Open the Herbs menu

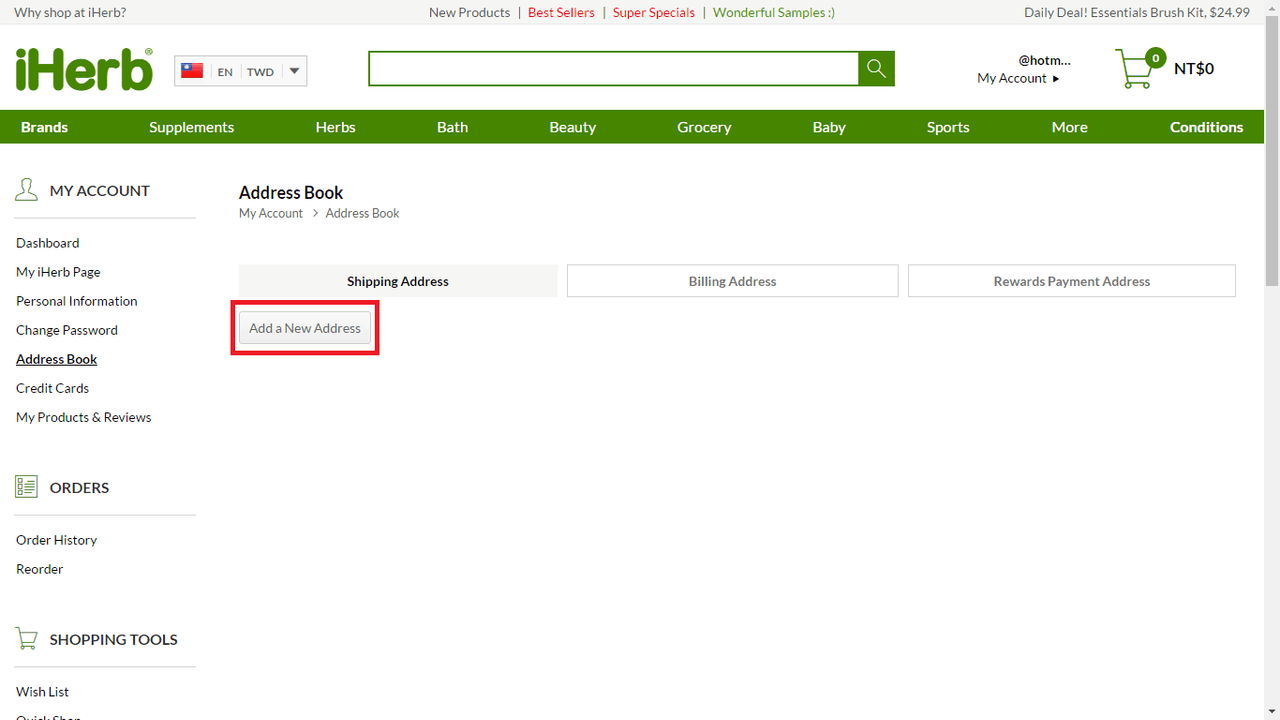coord(336,127)
